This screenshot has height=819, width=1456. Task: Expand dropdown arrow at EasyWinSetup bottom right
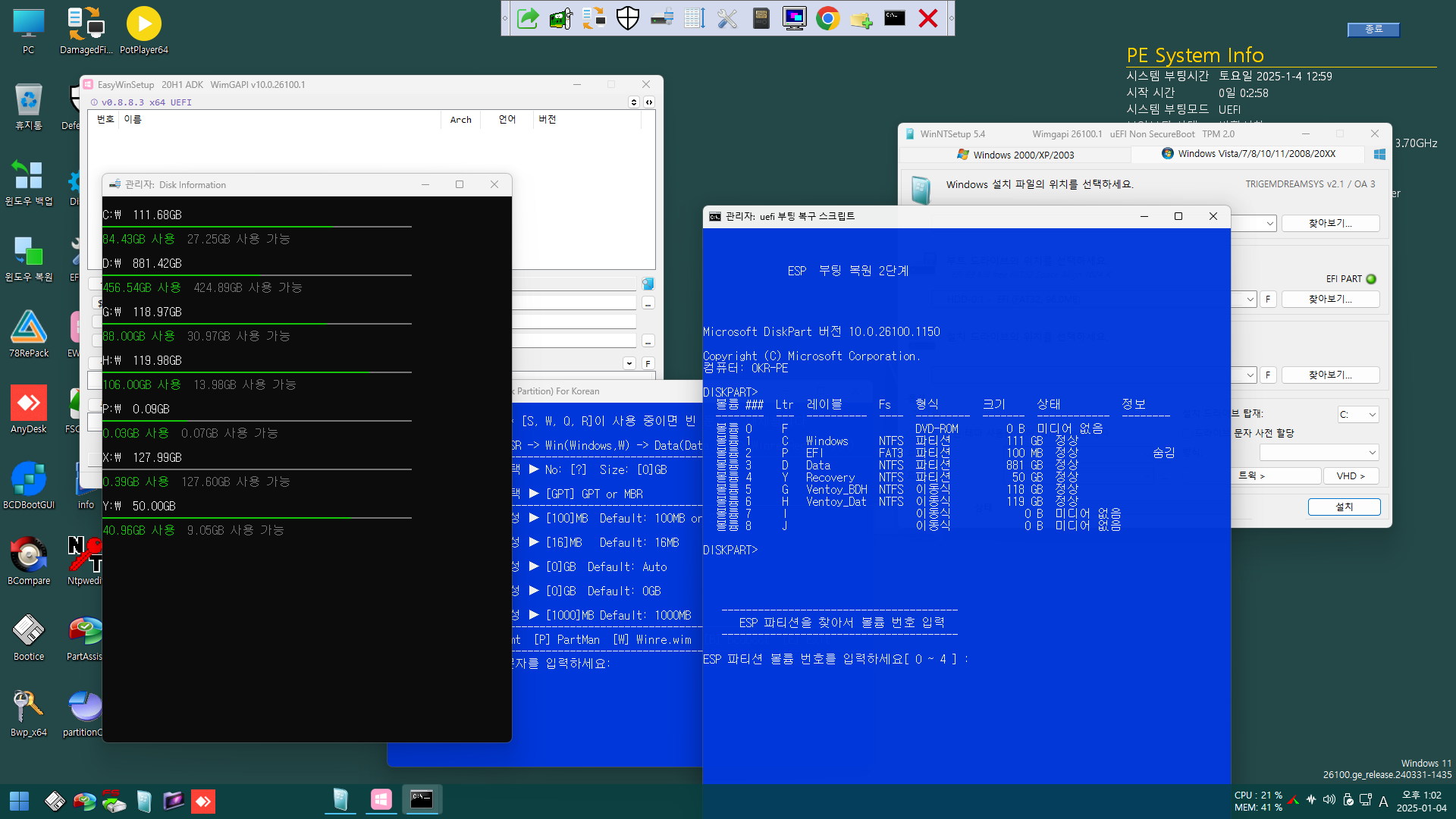[x=629, y=363]
